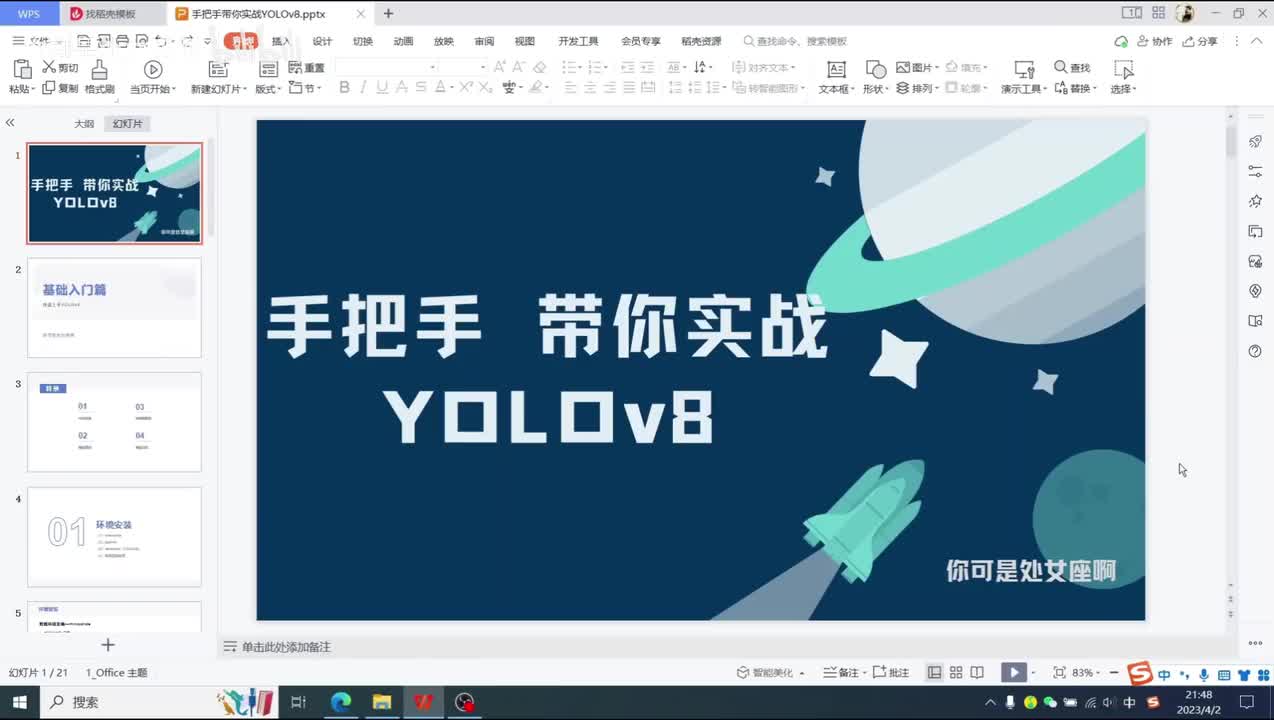This screenshot has height=720, width=1274.
Task: Click the Reset (重置) icon
Action: 295,67
